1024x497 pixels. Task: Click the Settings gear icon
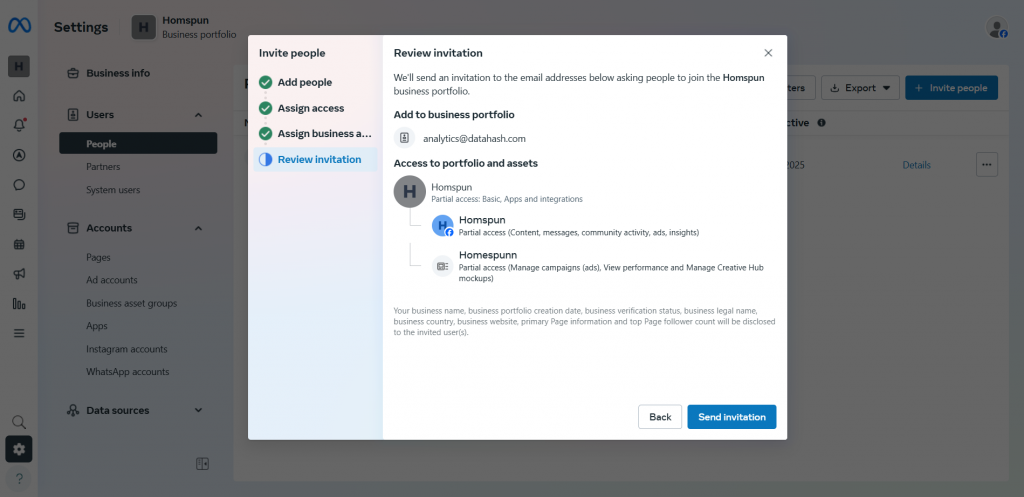pos(19,449)
